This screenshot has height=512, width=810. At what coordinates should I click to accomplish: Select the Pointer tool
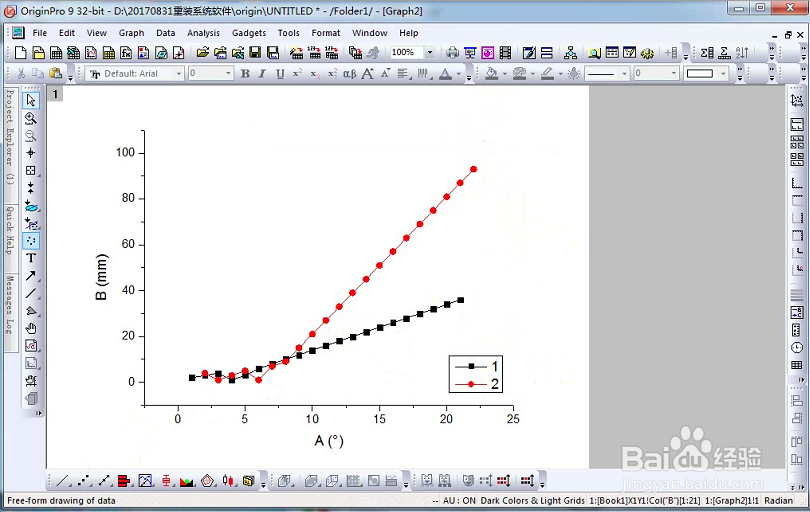click(x=31, y=100)
